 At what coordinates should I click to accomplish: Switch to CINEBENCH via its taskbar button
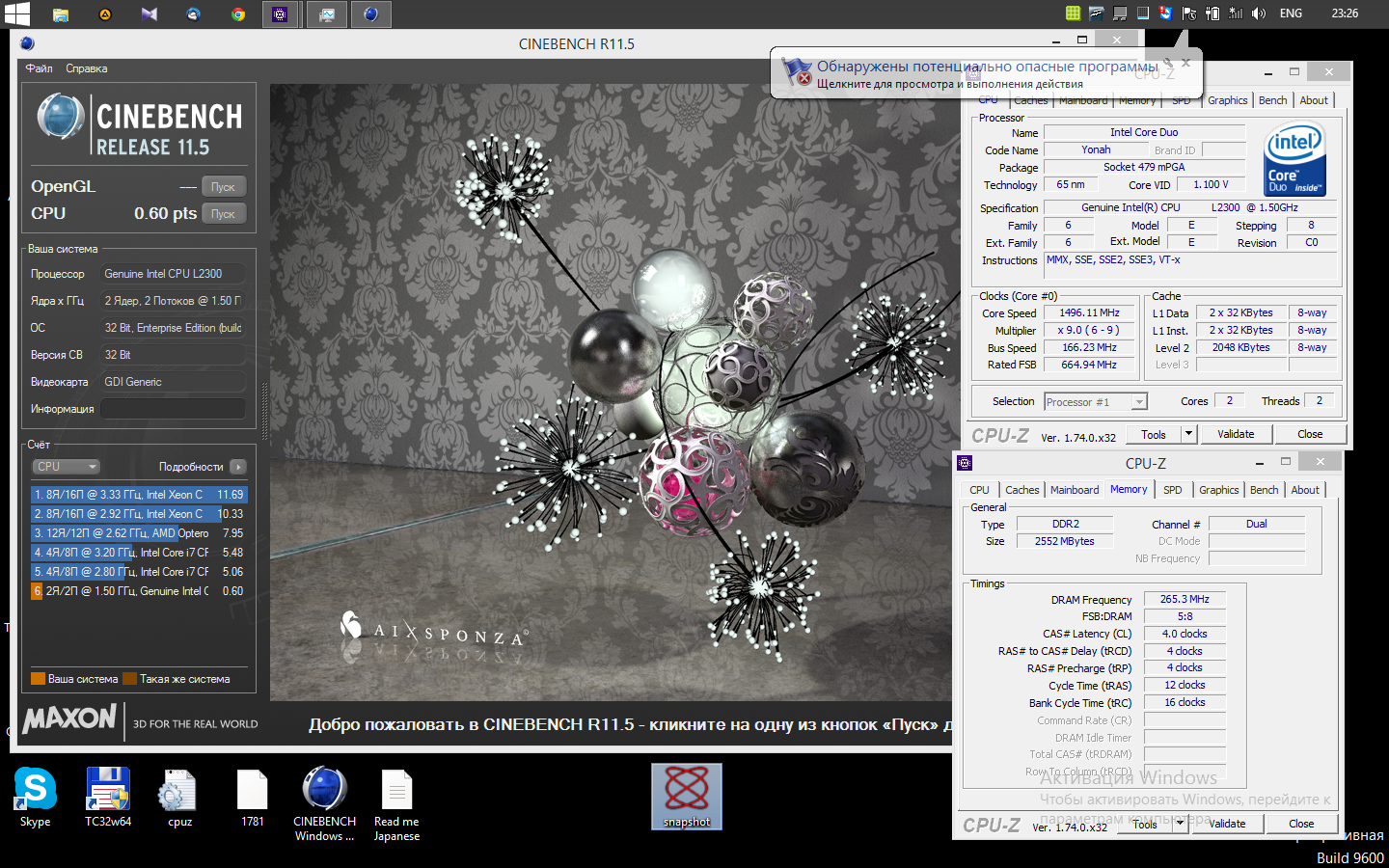tap(371, 14)
